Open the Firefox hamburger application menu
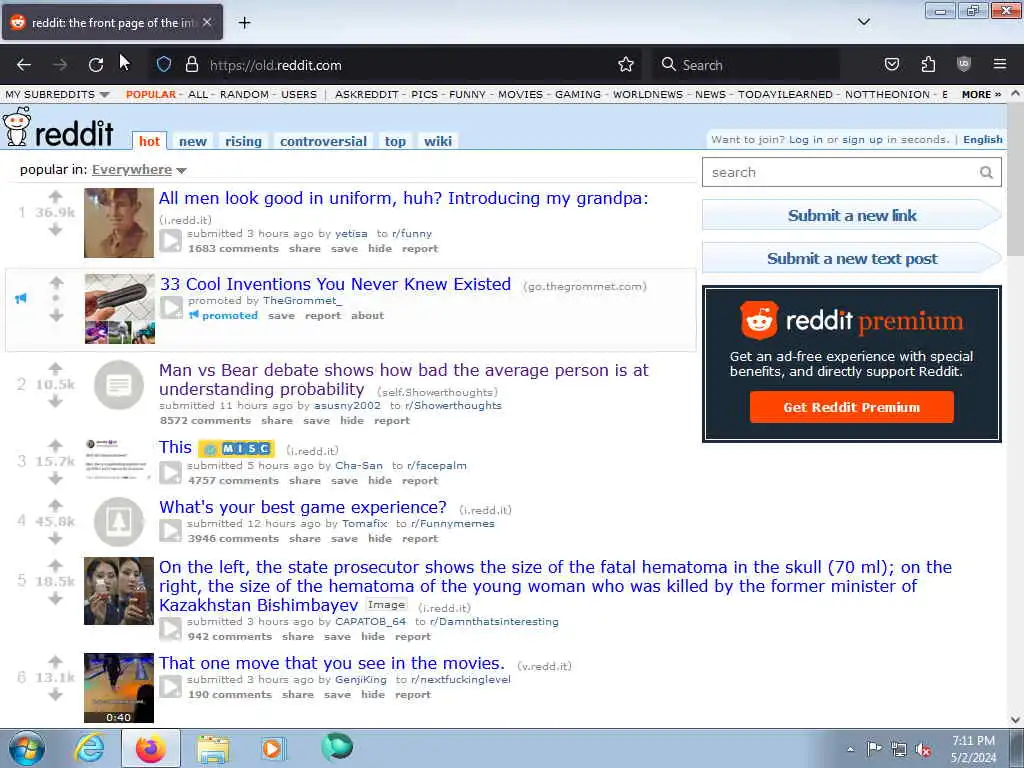 tap(1000, 64)
